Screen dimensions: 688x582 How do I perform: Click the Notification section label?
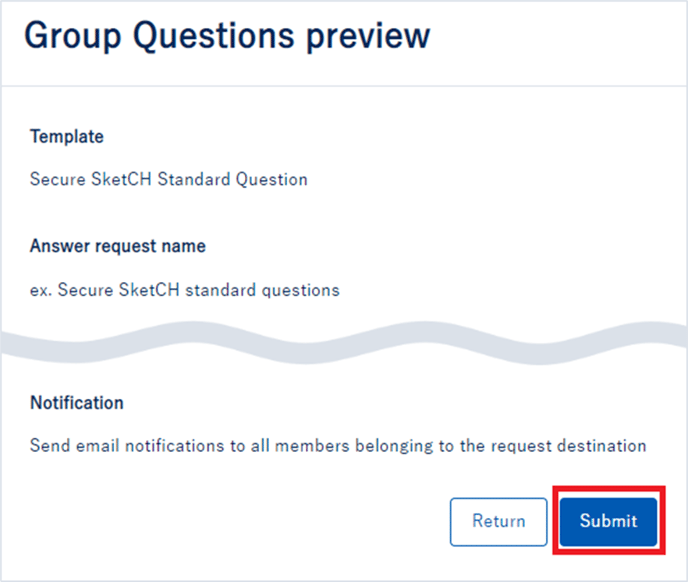coord(77,402)
